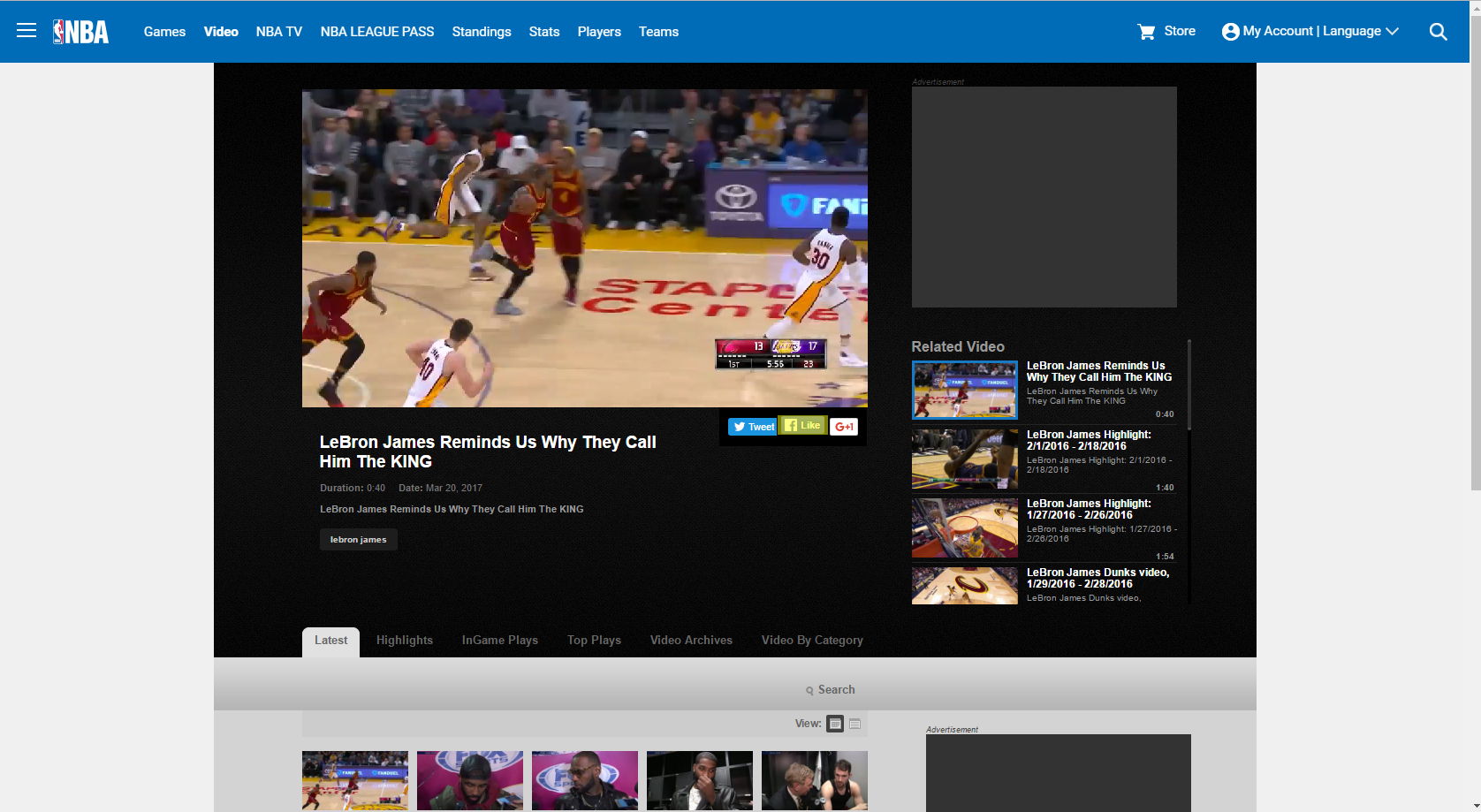
Task: Click the 'Date: Mar 20, 2017' text
Action: tap(440, 488)
